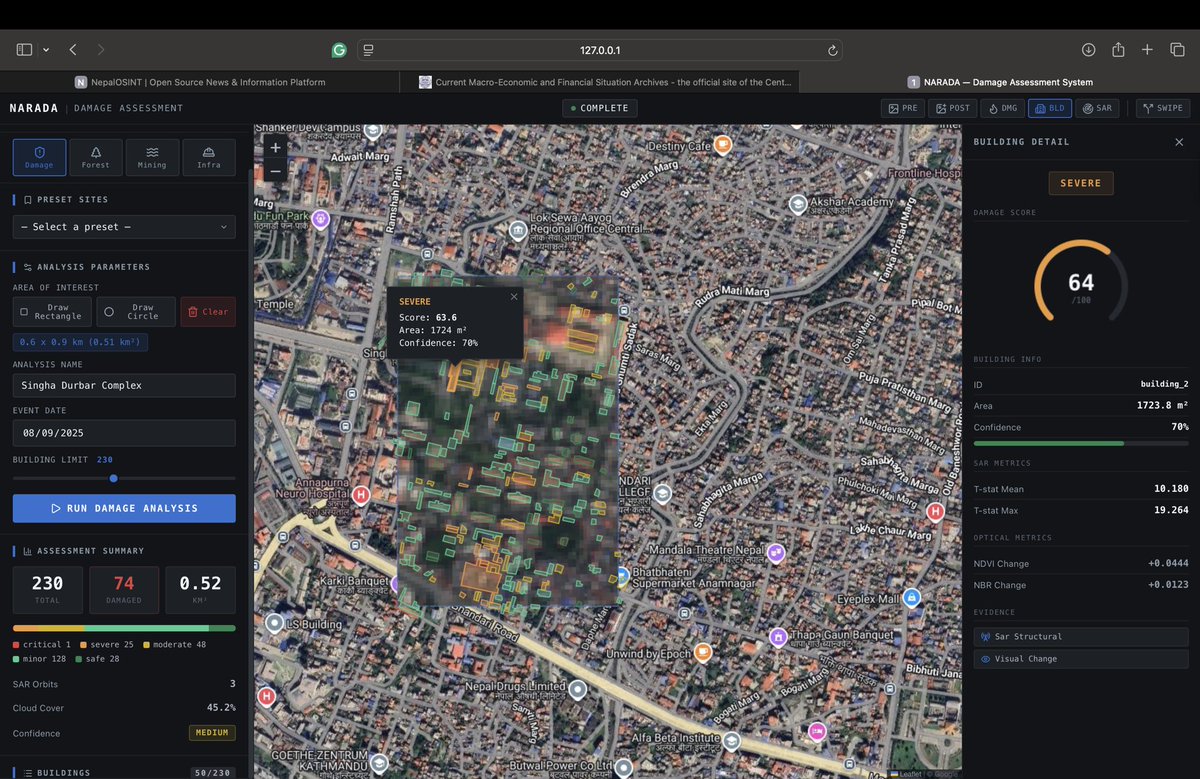Open Safari downloads icon
This screenshot has height=779, width=1200.
click(x=1089, y=50)
